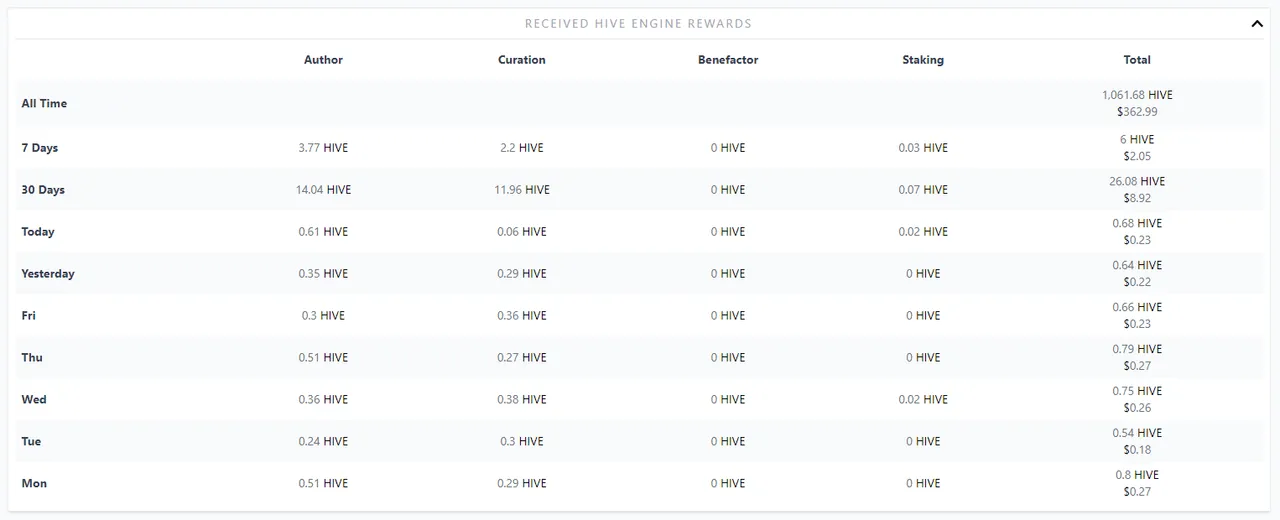Click the 'RECEIVED HIVE ENGINE REWARDS' panel title
Image resolution: width=1280 pixels, height=520 pixels.
coord(638,23)
